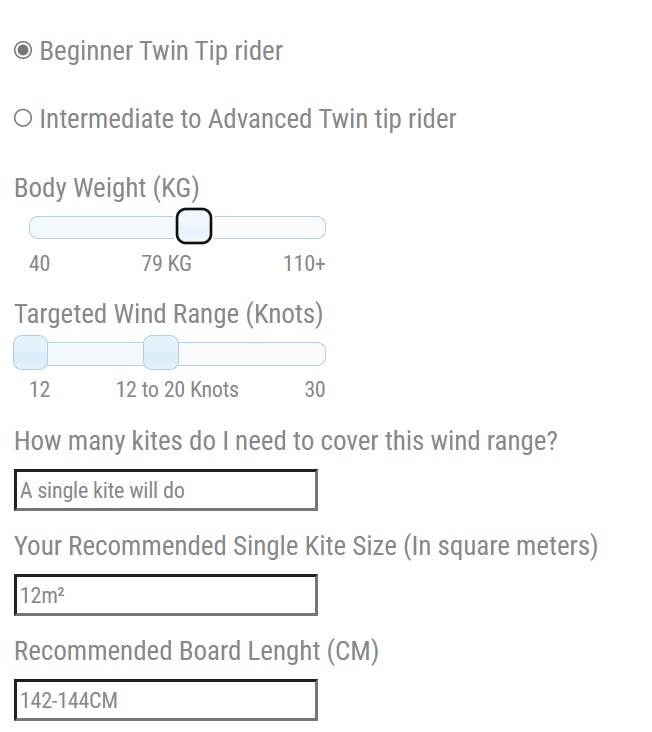Click the 'Beginner Twin Tip rider' label text

click(x=161, y=51)
